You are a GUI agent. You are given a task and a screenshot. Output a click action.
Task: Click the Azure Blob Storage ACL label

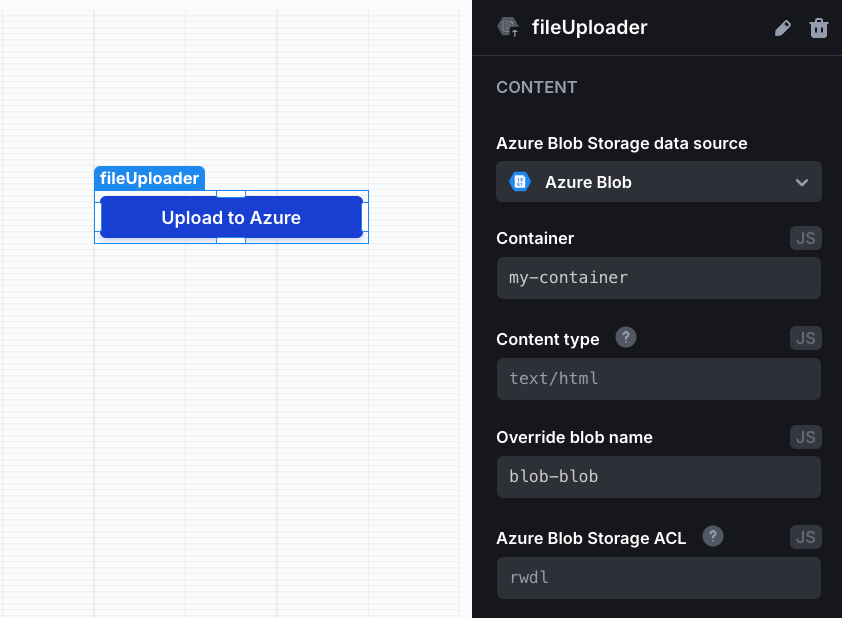point(591,537)
